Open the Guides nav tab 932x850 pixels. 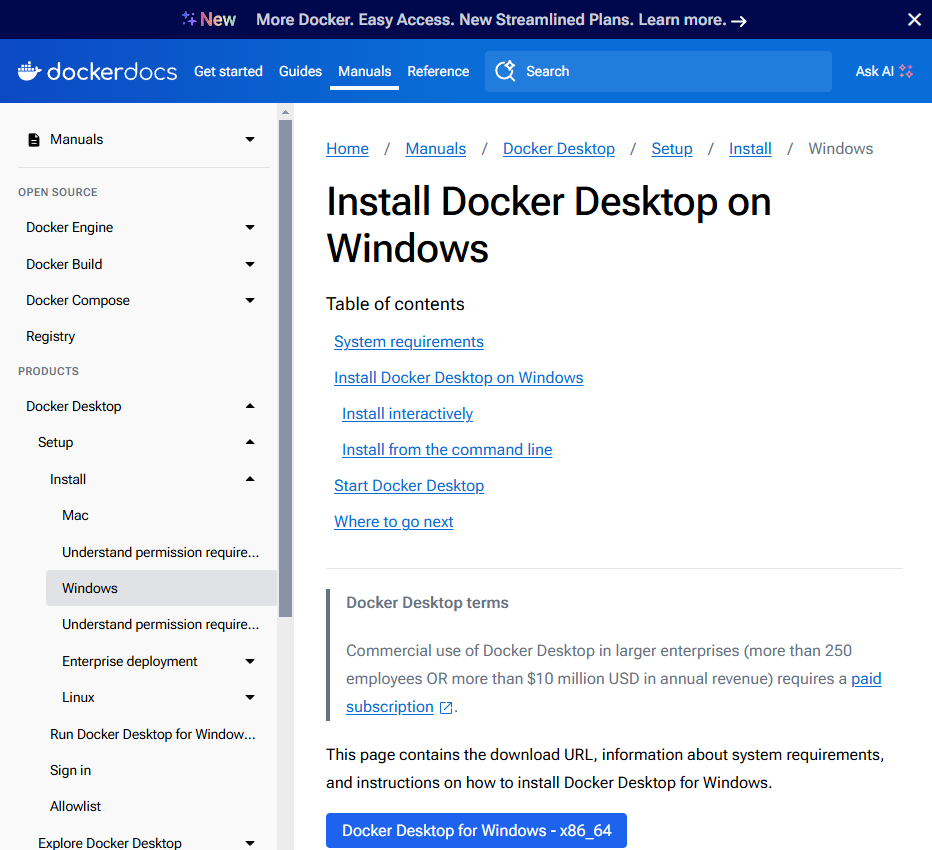tap(300, 71)
